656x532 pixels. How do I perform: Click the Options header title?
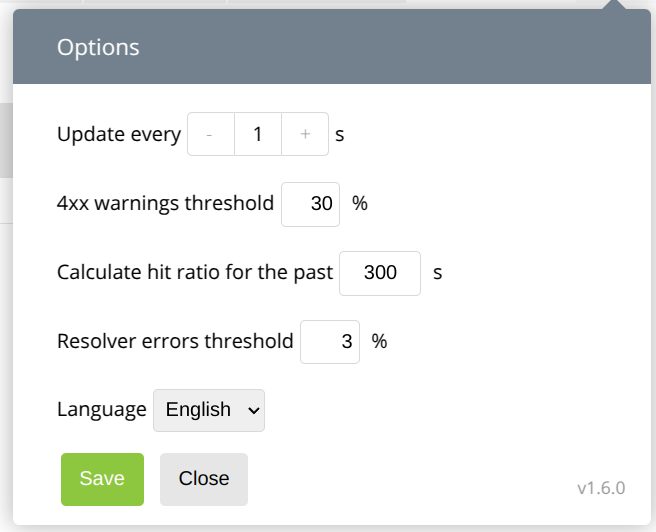pyautogui.click(x=98, y=47)
